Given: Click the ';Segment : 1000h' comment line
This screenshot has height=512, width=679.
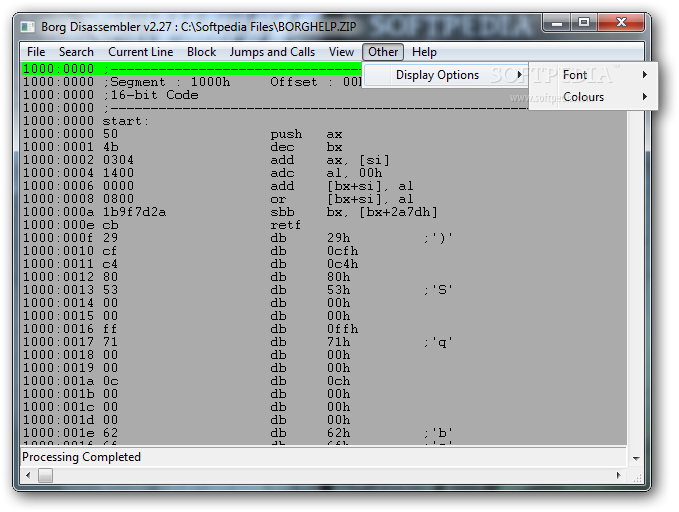Looking at the screenshot, I should 191,82.
